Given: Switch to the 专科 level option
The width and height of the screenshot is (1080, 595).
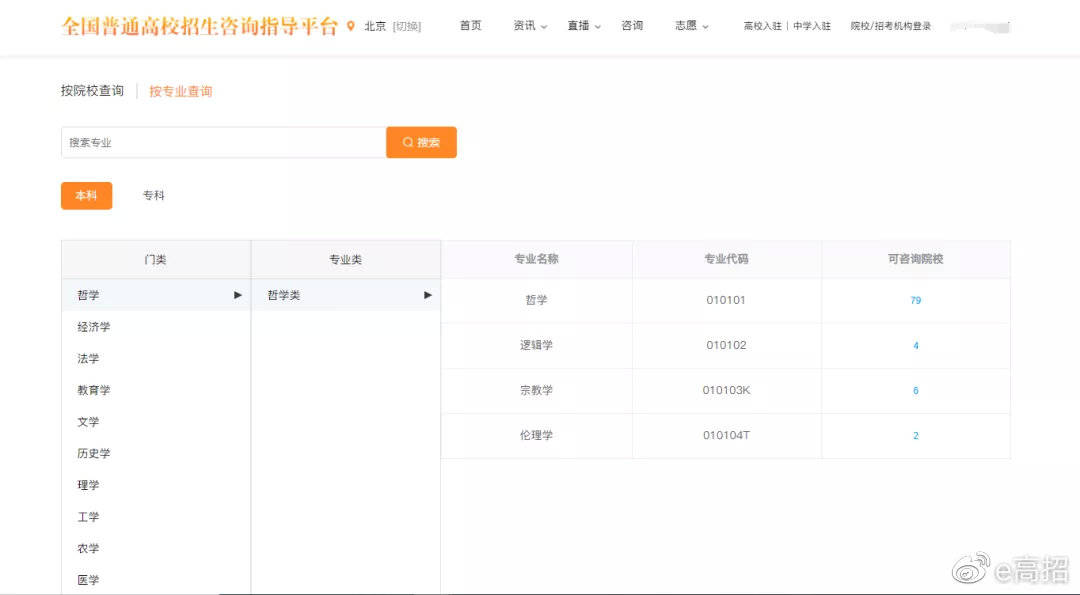Looking at the screenshot, I should point(154,196).
